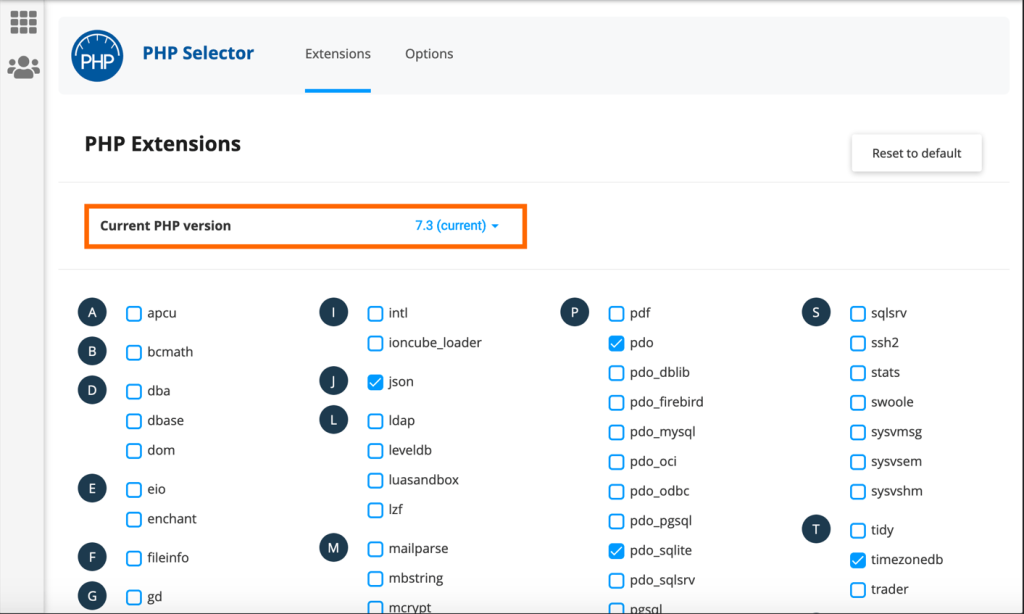The image size is (1024, 614).
Task: Click the apps grid icon in sidebar
Action: pos(24,22)
